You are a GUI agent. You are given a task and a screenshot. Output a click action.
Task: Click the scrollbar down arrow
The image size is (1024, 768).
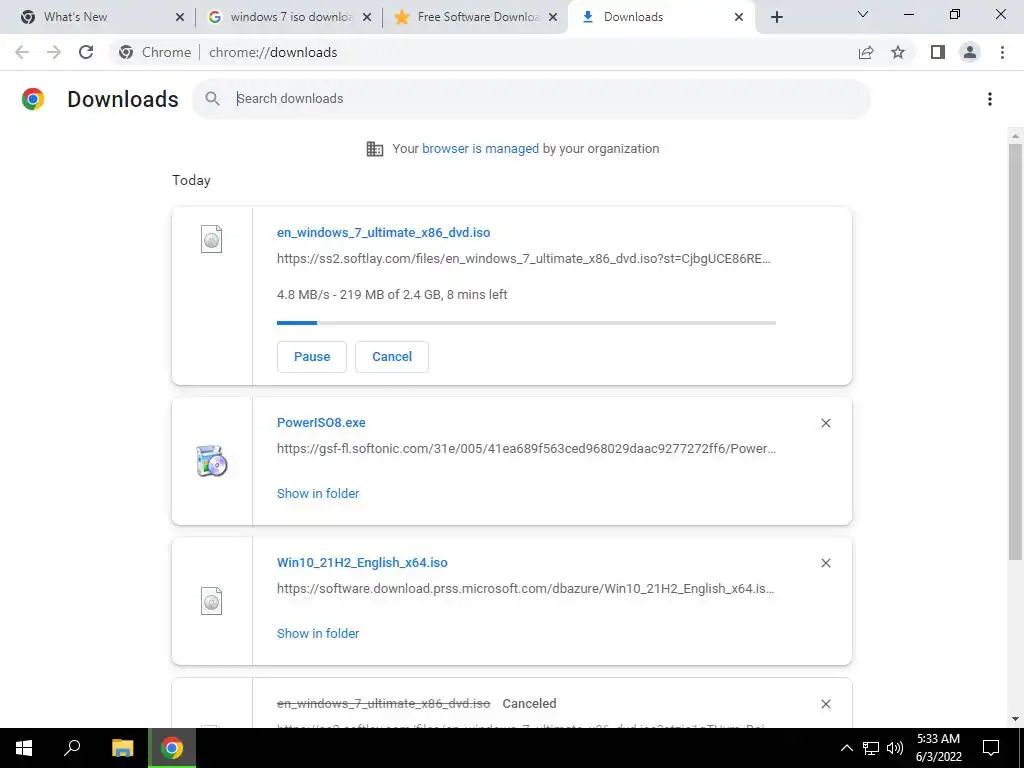tap(1015, 719)
